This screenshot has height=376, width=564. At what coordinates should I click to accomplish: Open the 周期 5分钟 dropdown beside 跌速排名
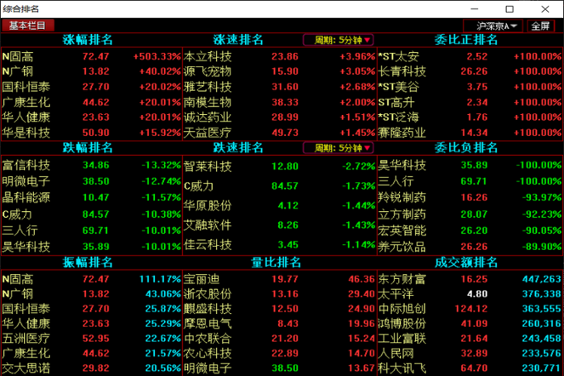[338, 148]
